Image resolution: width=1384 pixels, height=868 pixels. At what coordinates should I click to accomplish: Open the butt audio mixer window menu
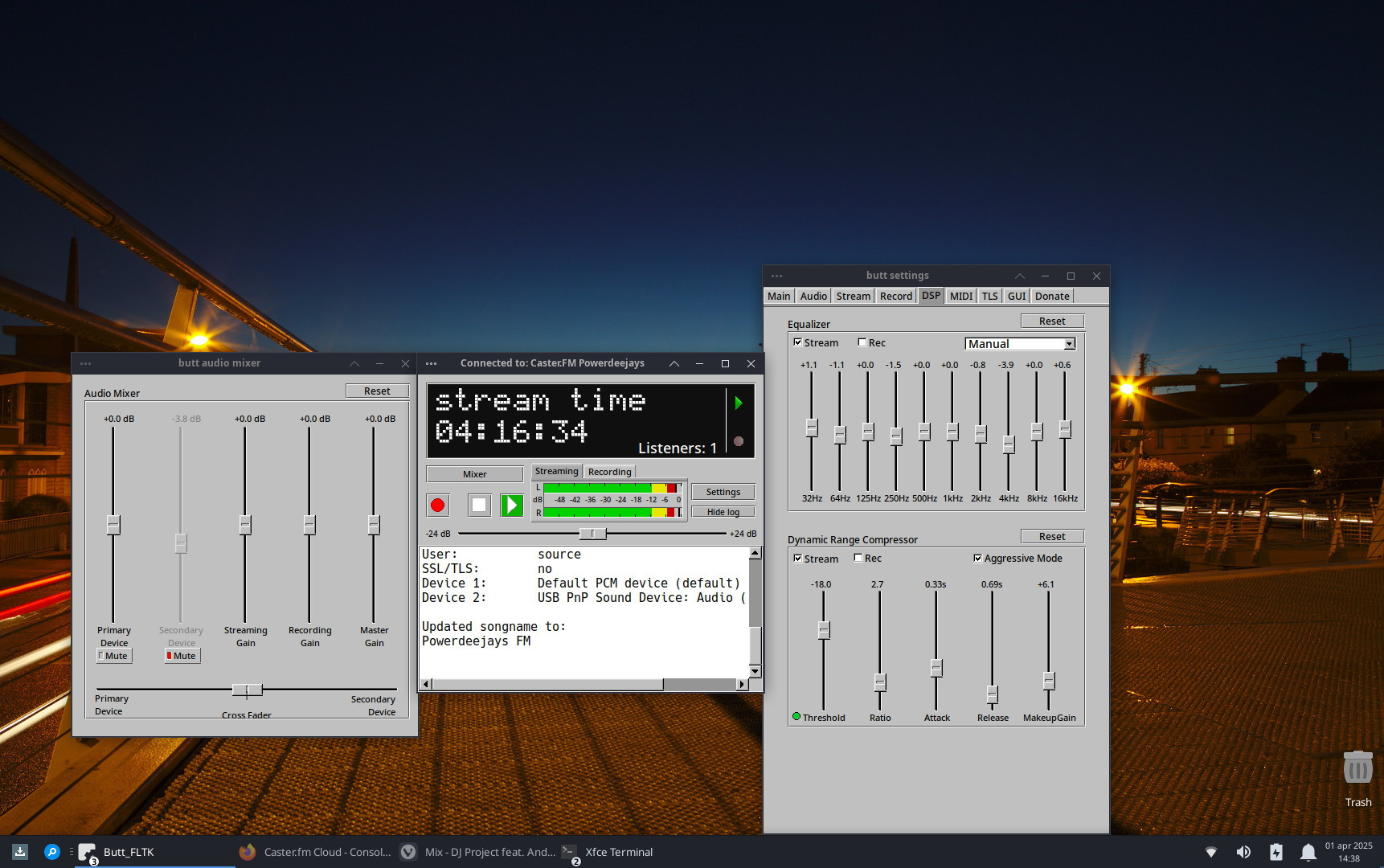[86, 363]
